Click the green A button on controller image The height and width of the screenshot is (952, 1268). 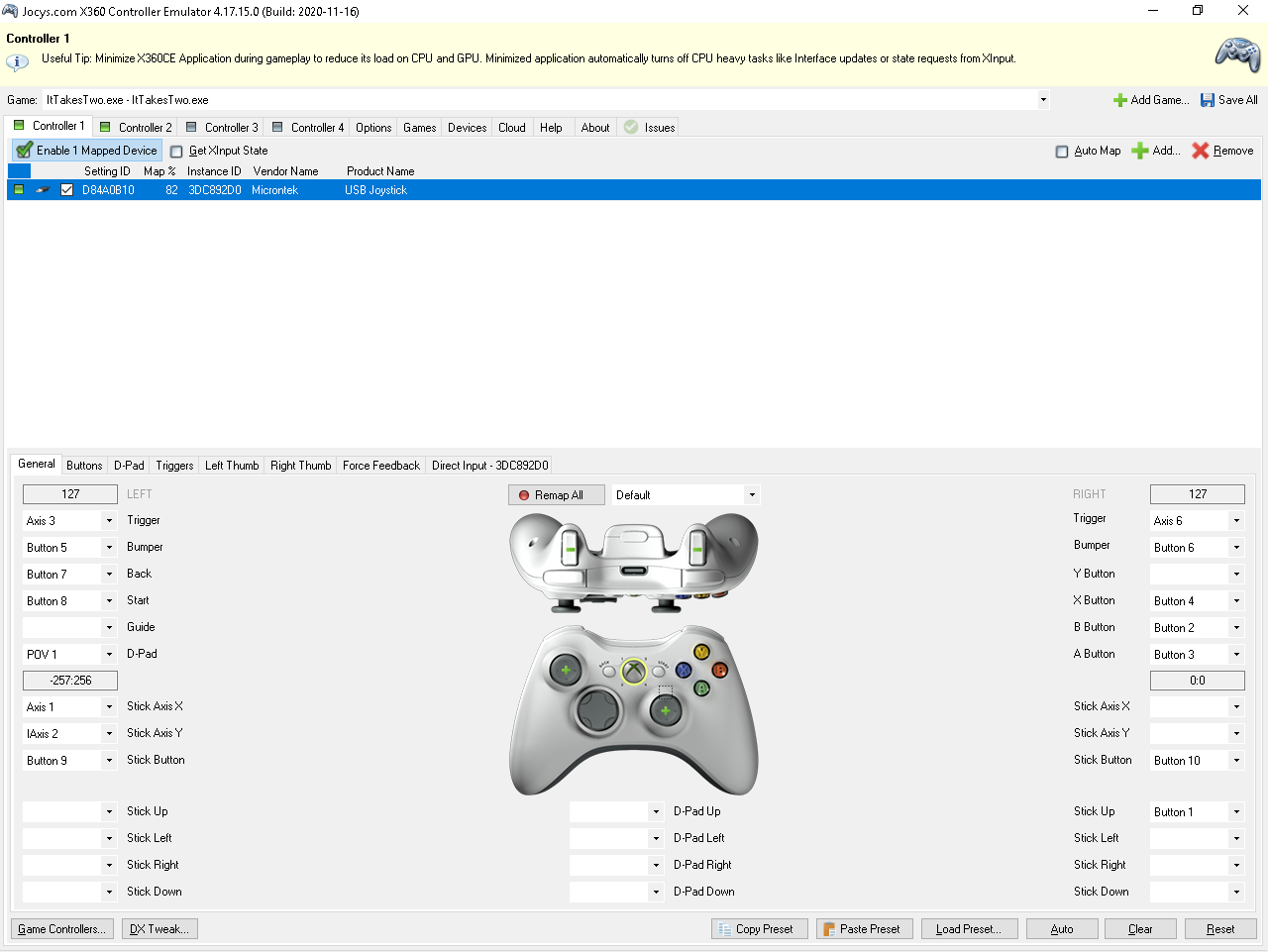tap(701, 688)
